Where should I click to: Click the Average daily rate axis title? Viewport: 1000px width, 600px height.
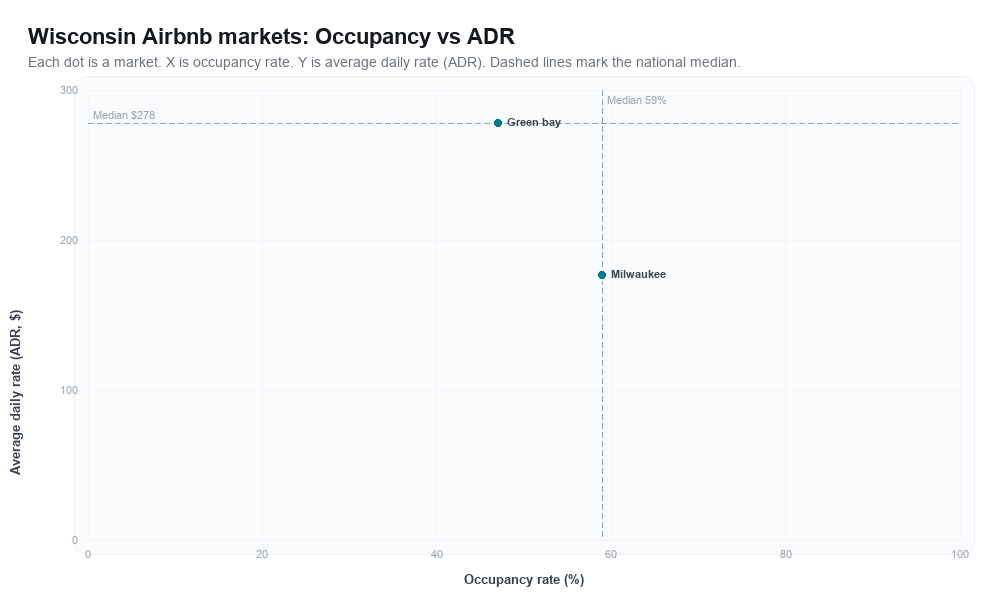click(15, 392)
